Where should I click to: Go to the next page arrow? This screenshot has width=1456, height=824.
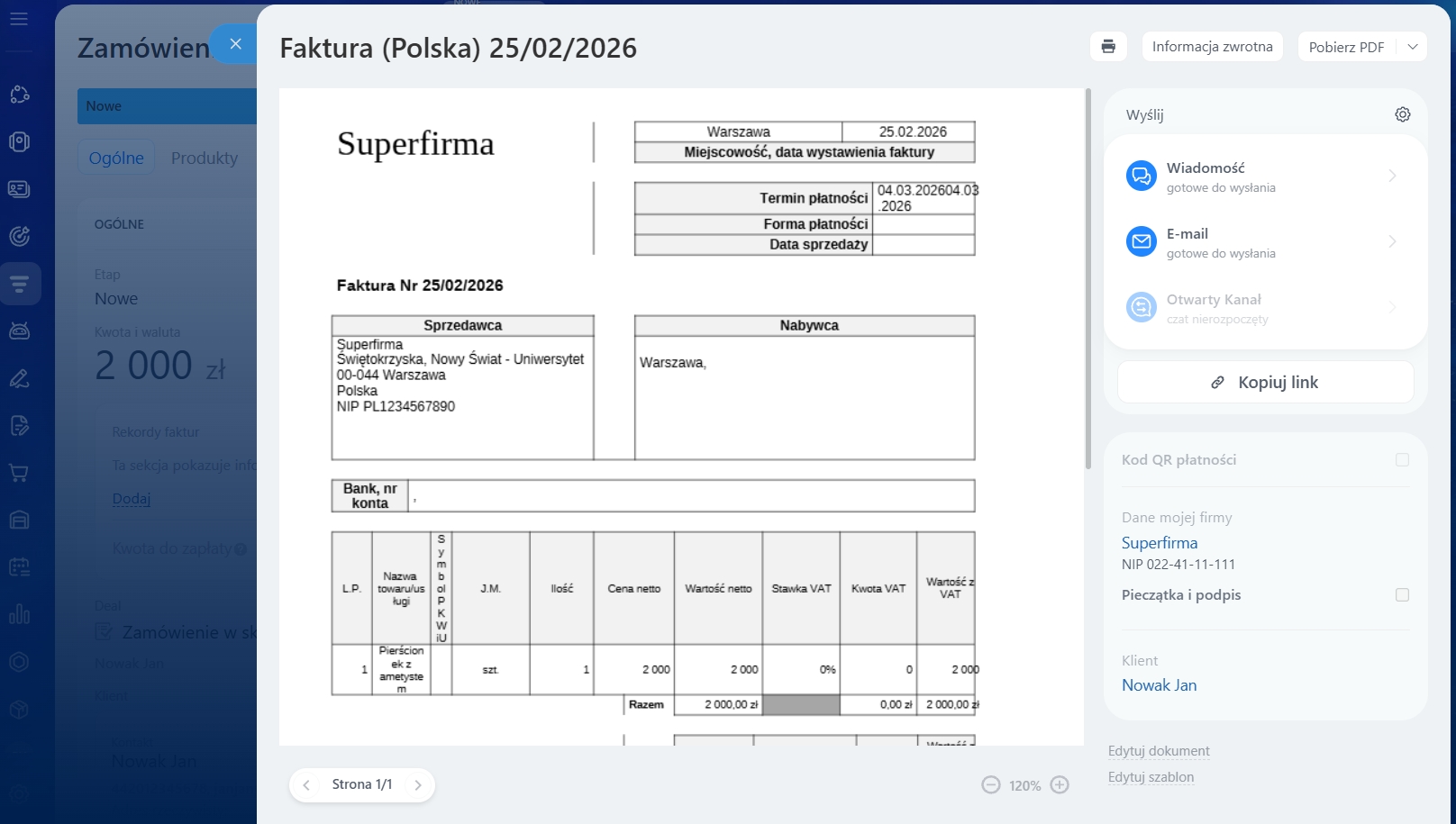click(418, 785)
